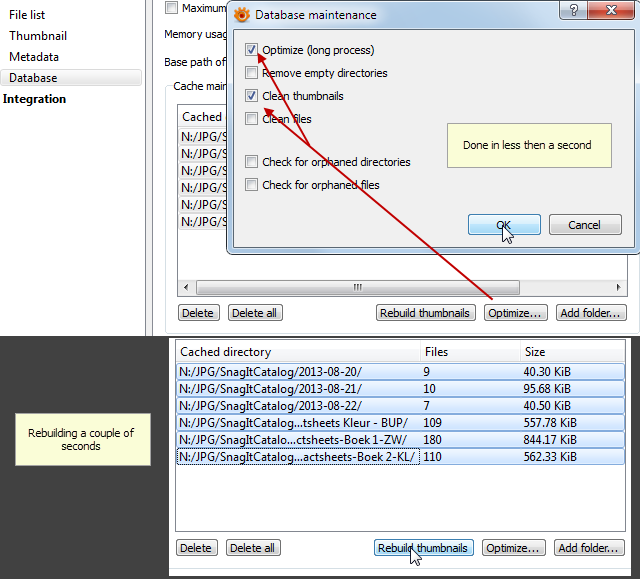
Task: Select row N:/JPG/SnagItCatalog/2013-08-22/
Action: pos(400,406)
